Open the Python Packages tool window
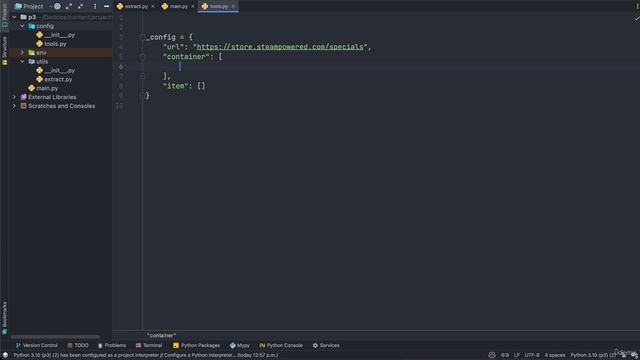 click(196, 345)
